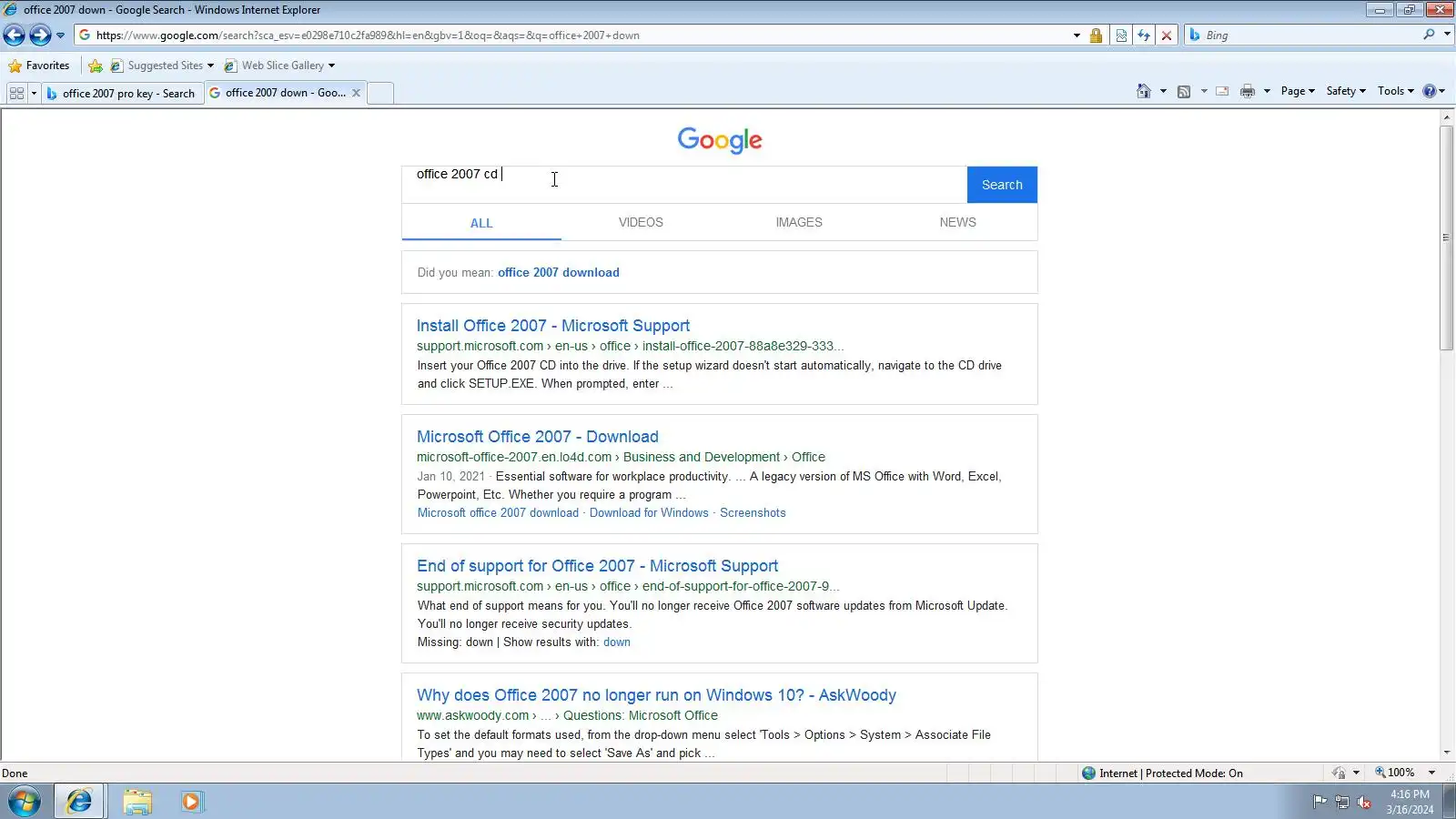Toggle the Compatibility View icon
The height and width of the screenshot is (819, 1456).
1121,35
